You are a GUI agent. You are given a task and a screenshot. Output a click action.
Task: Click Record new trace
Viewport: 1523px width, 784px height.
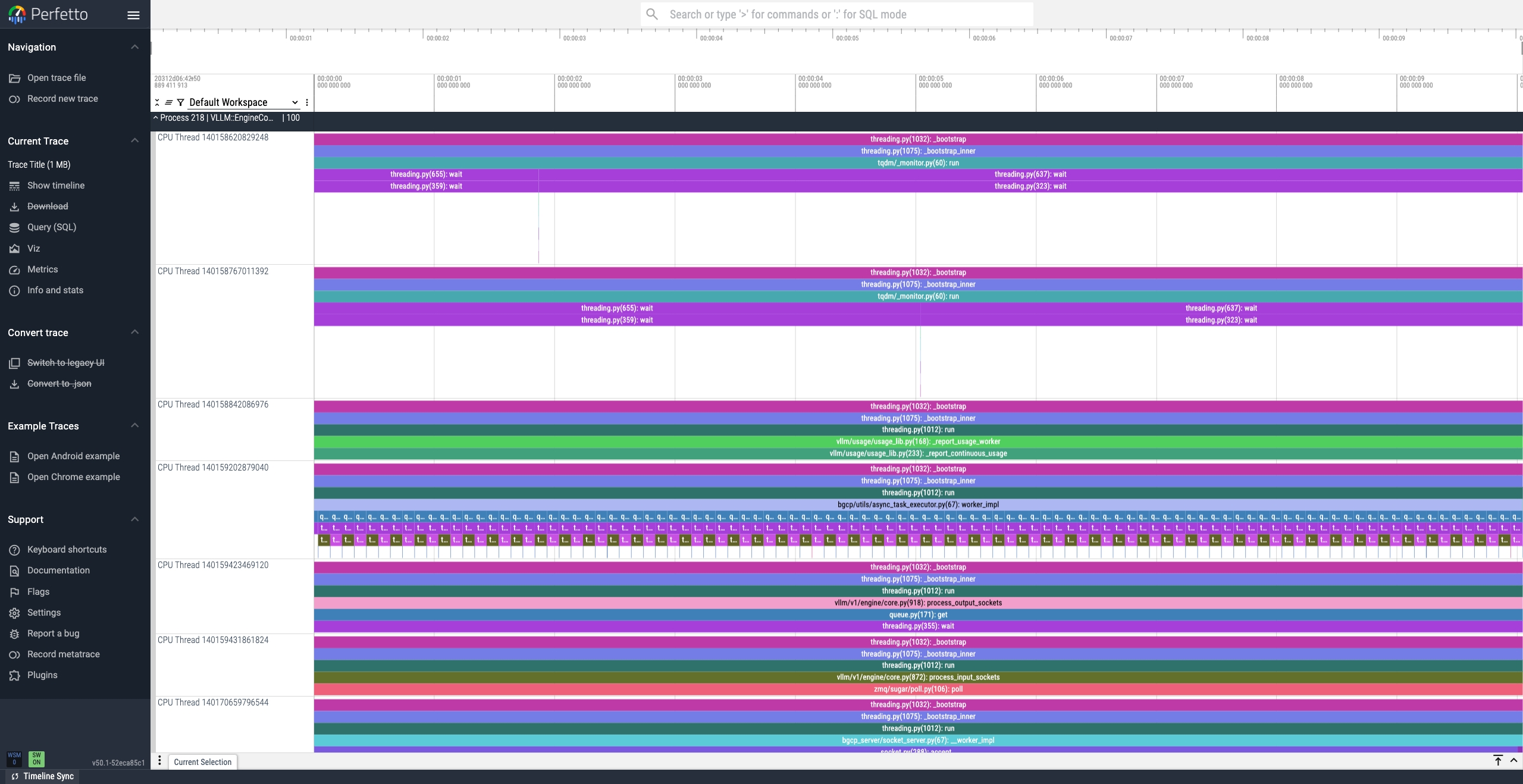[62, 99]
